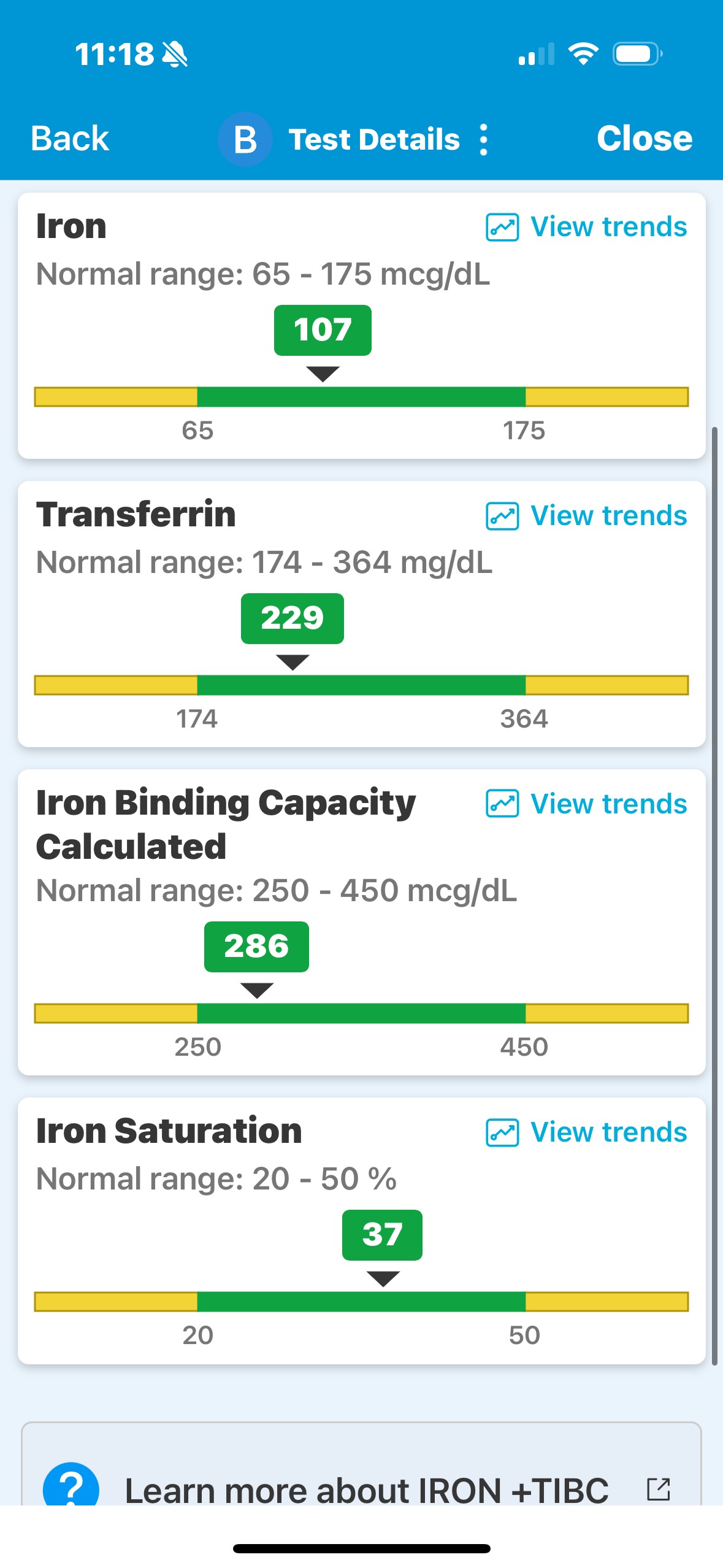This screenshot has width=723, height=1568.
Task: Tap the external link icon beside IRON +TIBC
Action: 659,1489
